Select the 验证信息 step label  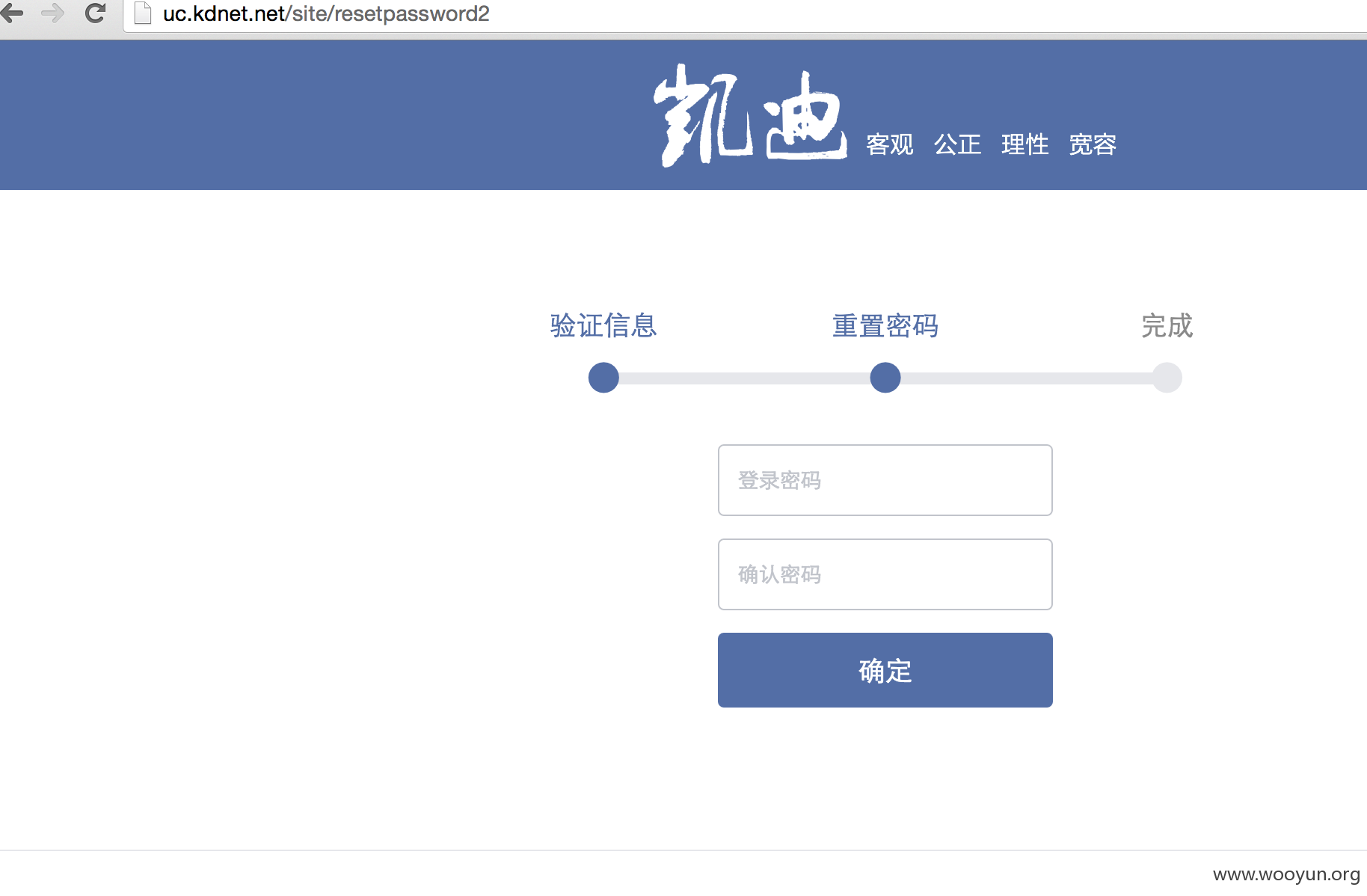(603, 326)
